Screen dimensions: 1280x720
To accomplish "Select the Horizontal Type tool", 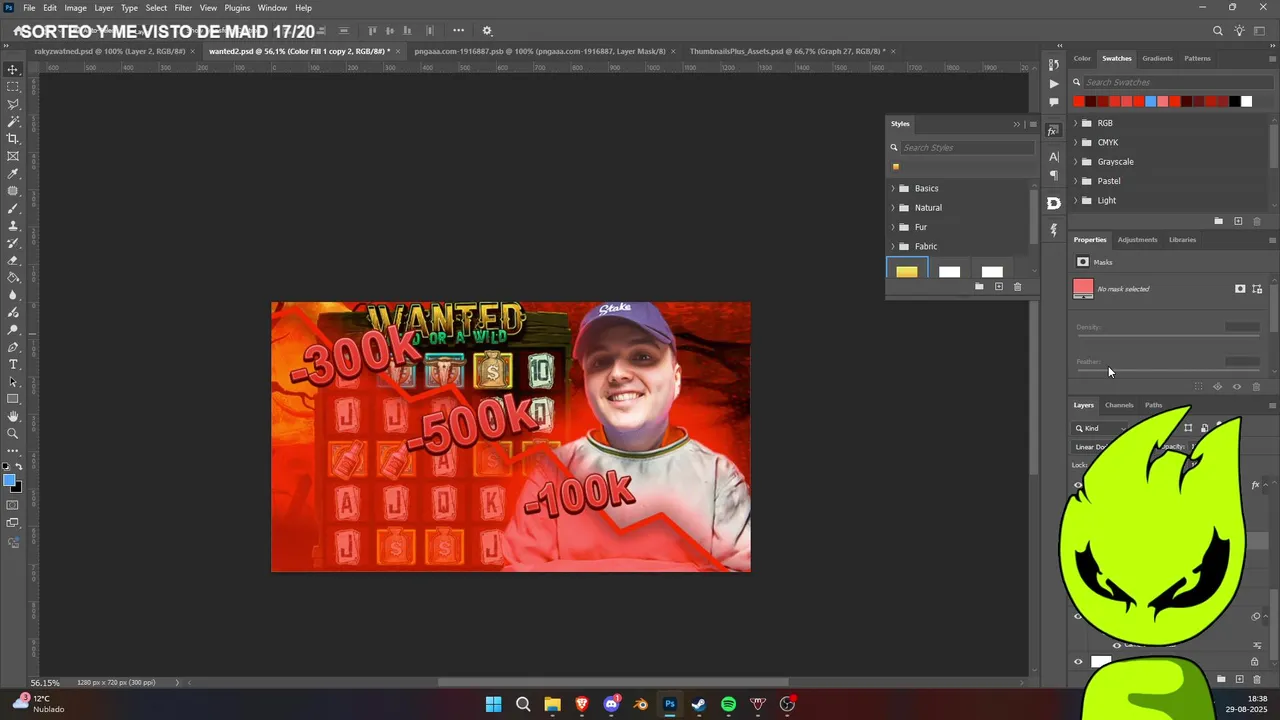I will tap(13, 364).
